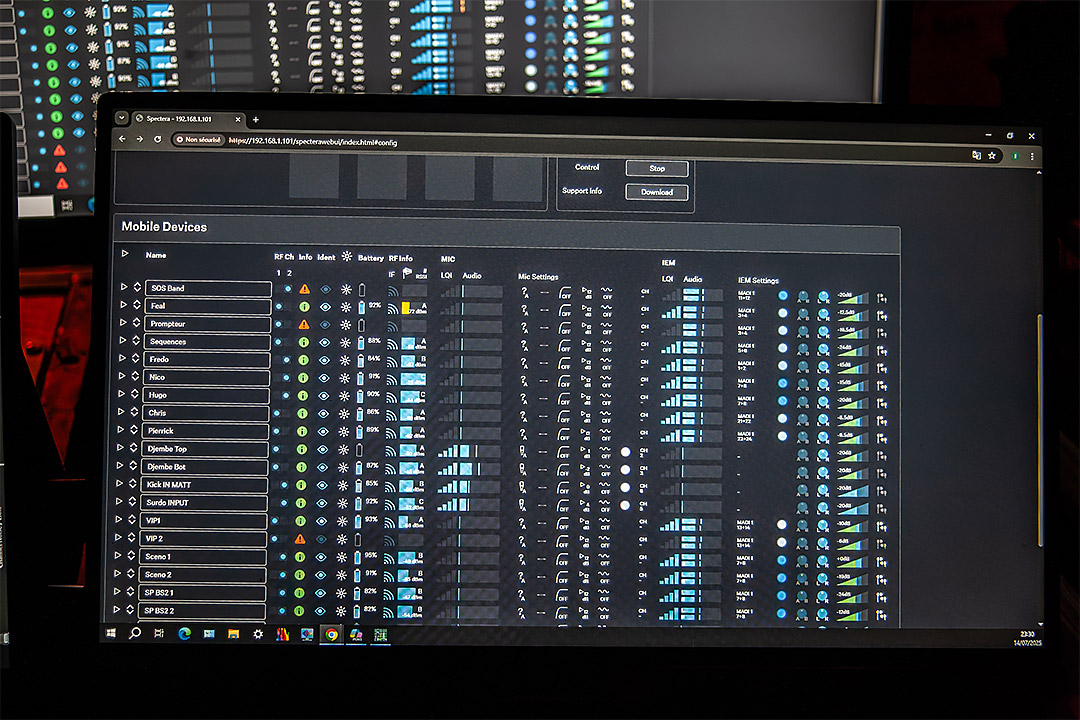Click the battery icon for Fredo
The height and width of the screenshot is (720, 1080).
pos(362,359)
